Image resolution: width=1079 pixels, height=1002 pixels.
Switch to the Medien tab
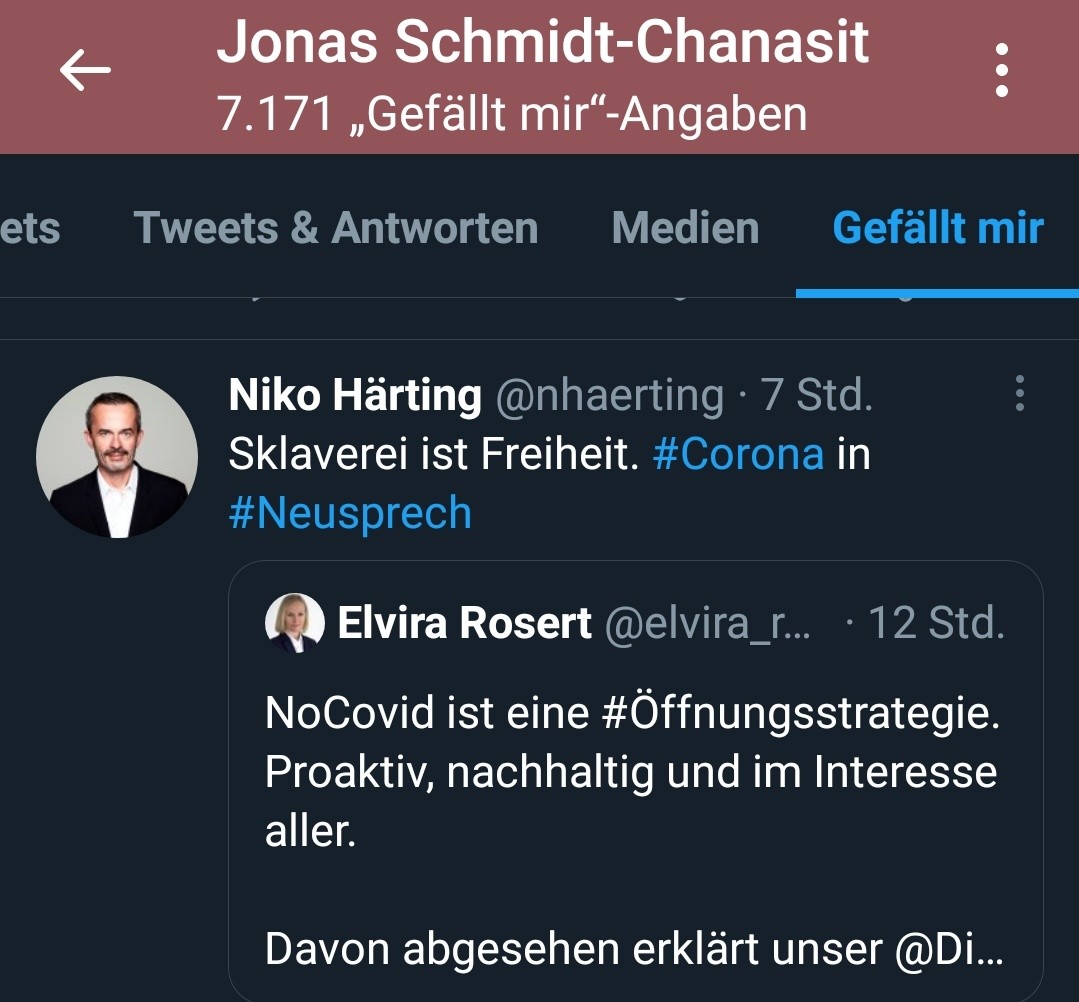pyautogui.click(x=685, y=228)
